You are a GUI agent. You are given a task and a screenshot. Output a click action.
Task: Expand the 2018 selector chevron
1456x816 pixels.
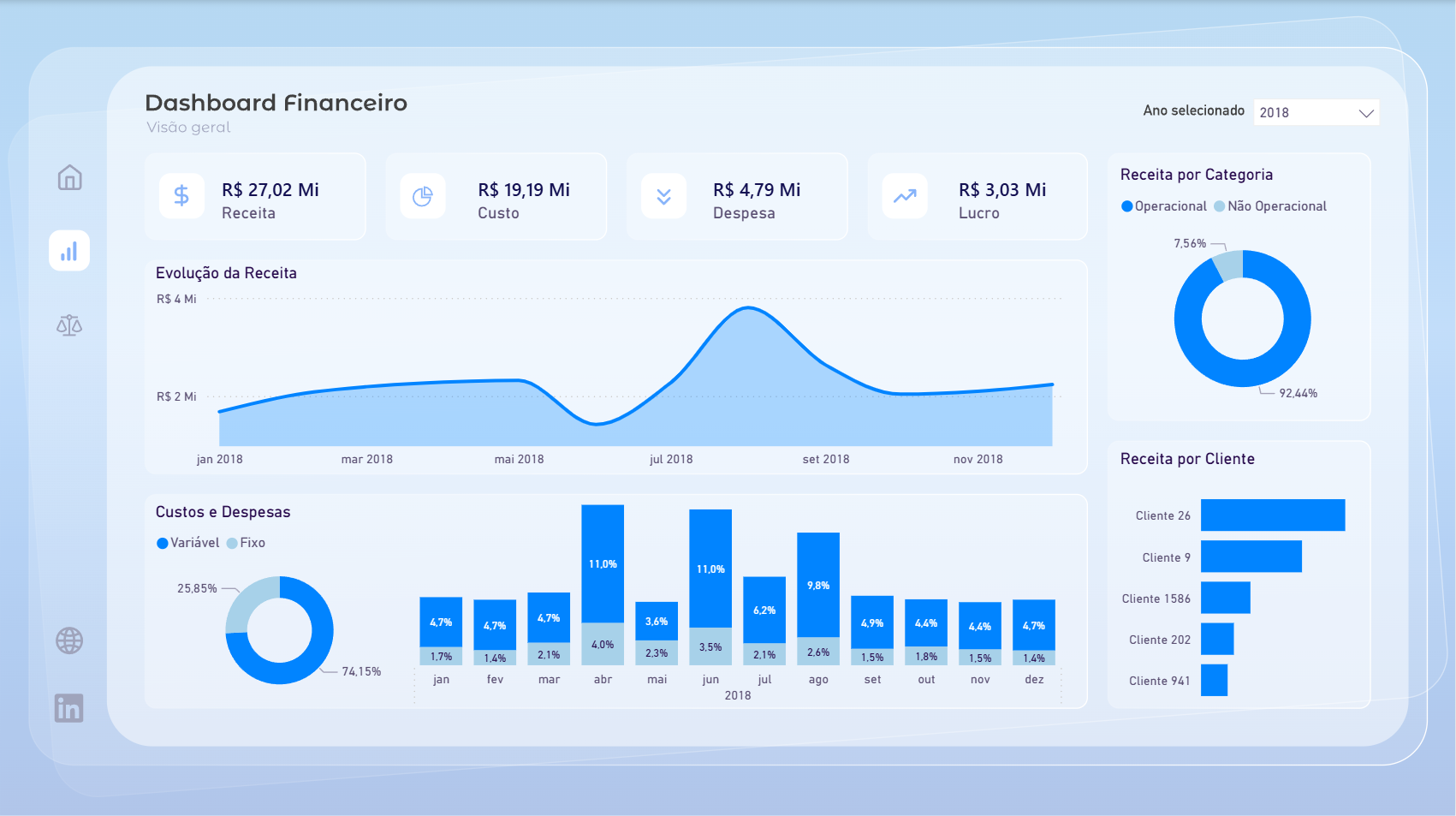click(x=1367, y=112)
